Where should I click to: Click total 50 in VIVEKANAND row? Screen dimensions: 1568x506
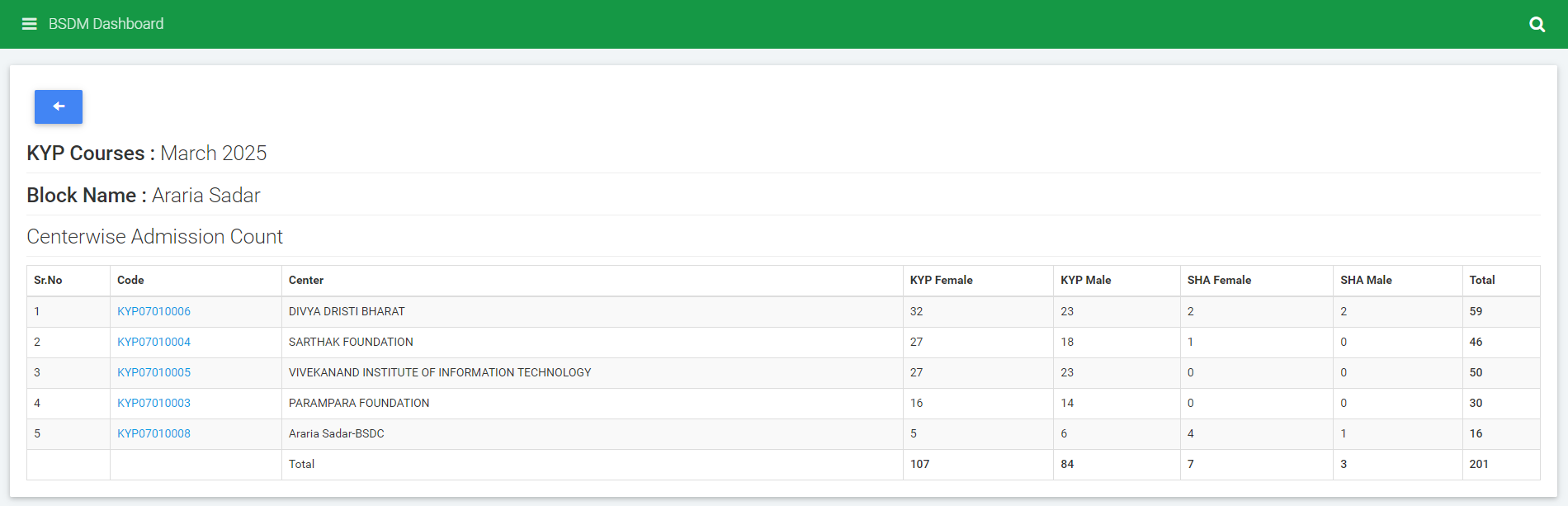(x=1476, y=372)
